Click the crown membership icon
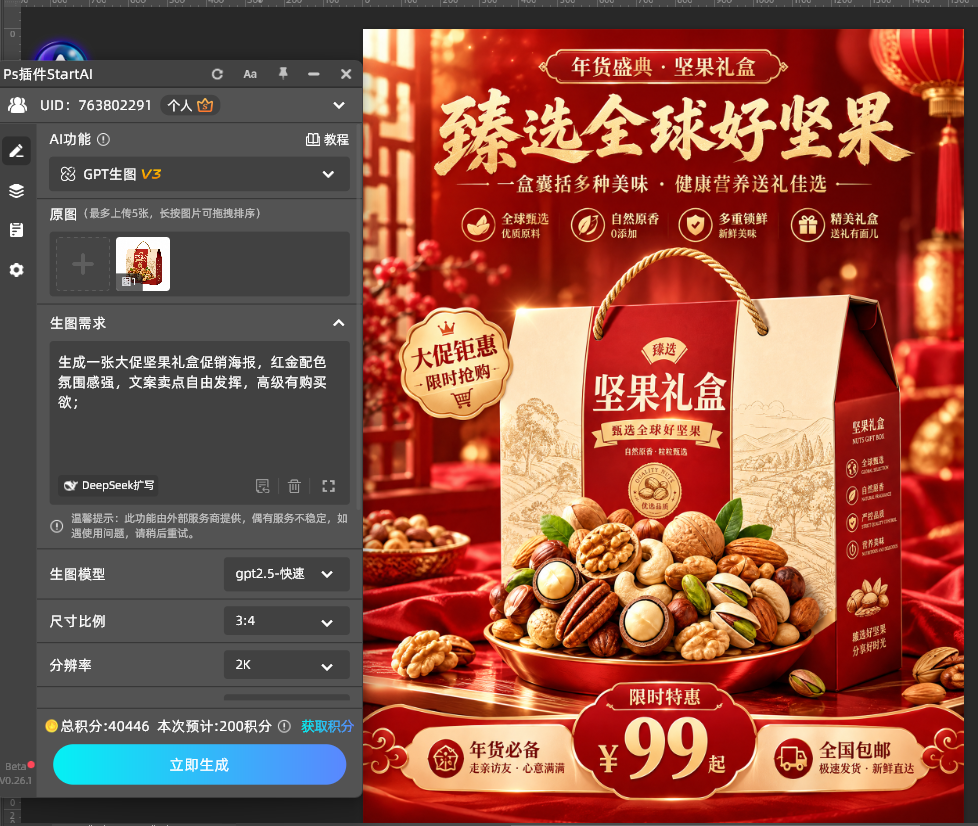This screenshot has height=826, width=978. click(205, 105)
